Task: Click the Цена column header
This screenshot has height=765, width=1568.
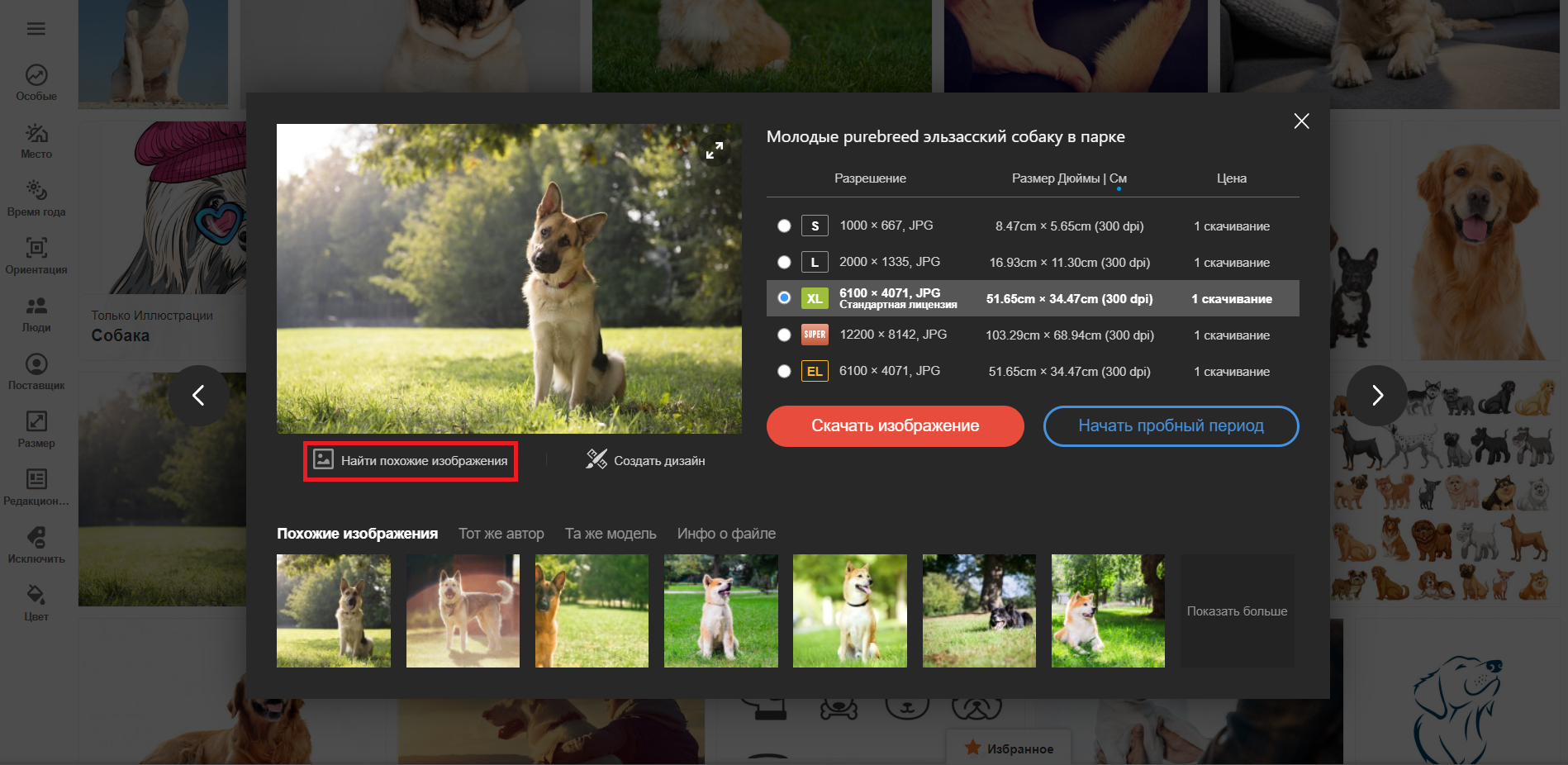Action: click(x=1232, y=178)
